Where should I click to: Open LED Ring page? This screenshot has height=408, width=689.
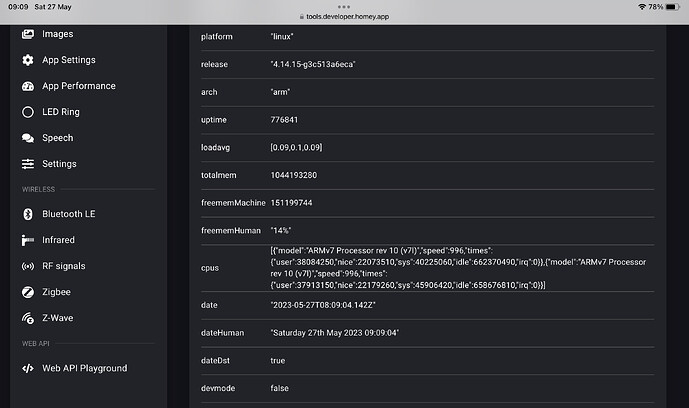click(x=61, y=112)
